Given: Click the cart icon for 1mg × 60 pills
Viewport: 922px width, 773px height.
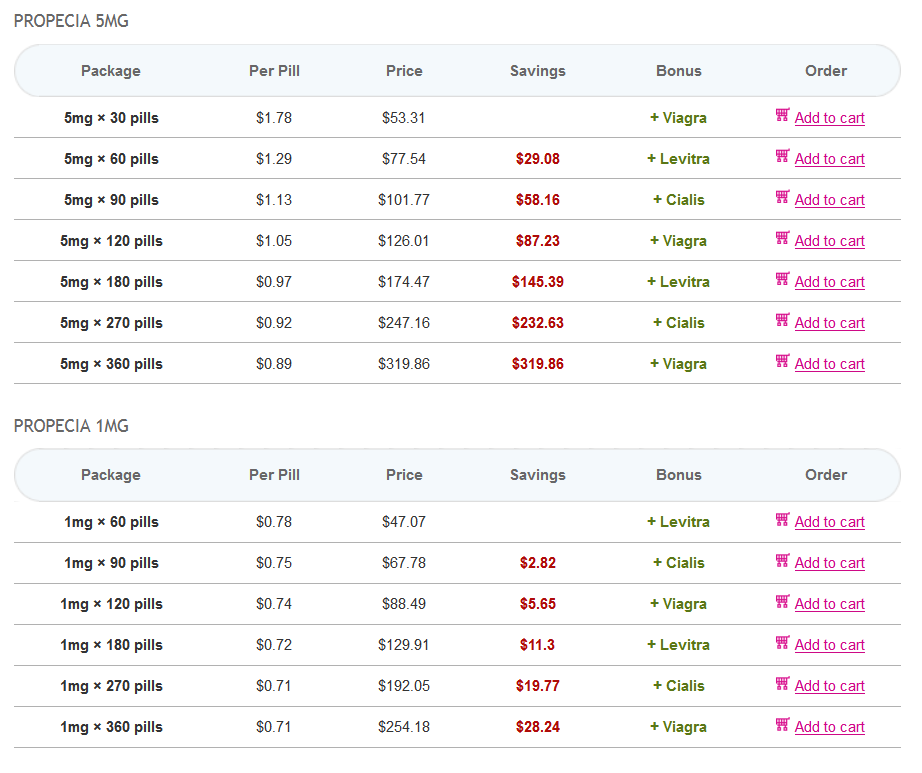Looking at the screenshot, I should tap(782, 520).
